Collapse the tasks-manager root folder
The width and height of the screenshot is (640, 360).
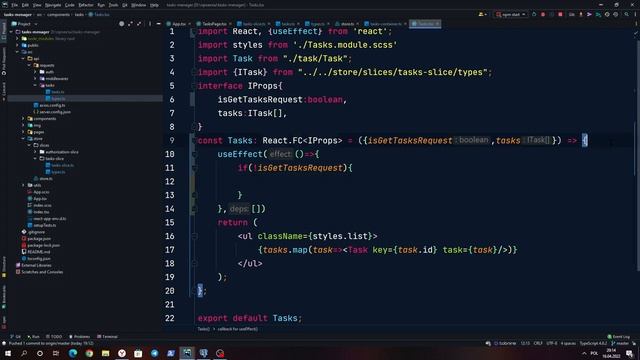click(x=11, y=32)
